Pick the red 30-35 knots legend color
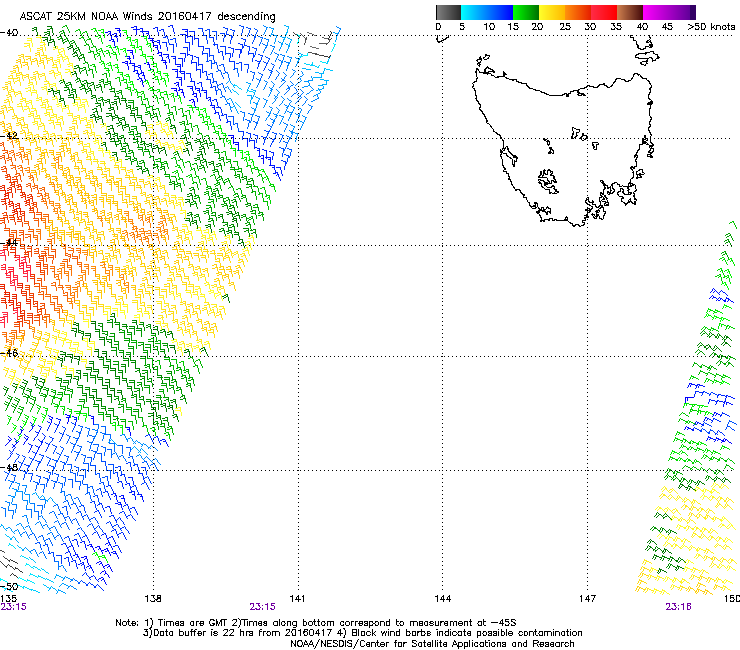The height and width of the screenshot is (650, 740). [604, 12]
